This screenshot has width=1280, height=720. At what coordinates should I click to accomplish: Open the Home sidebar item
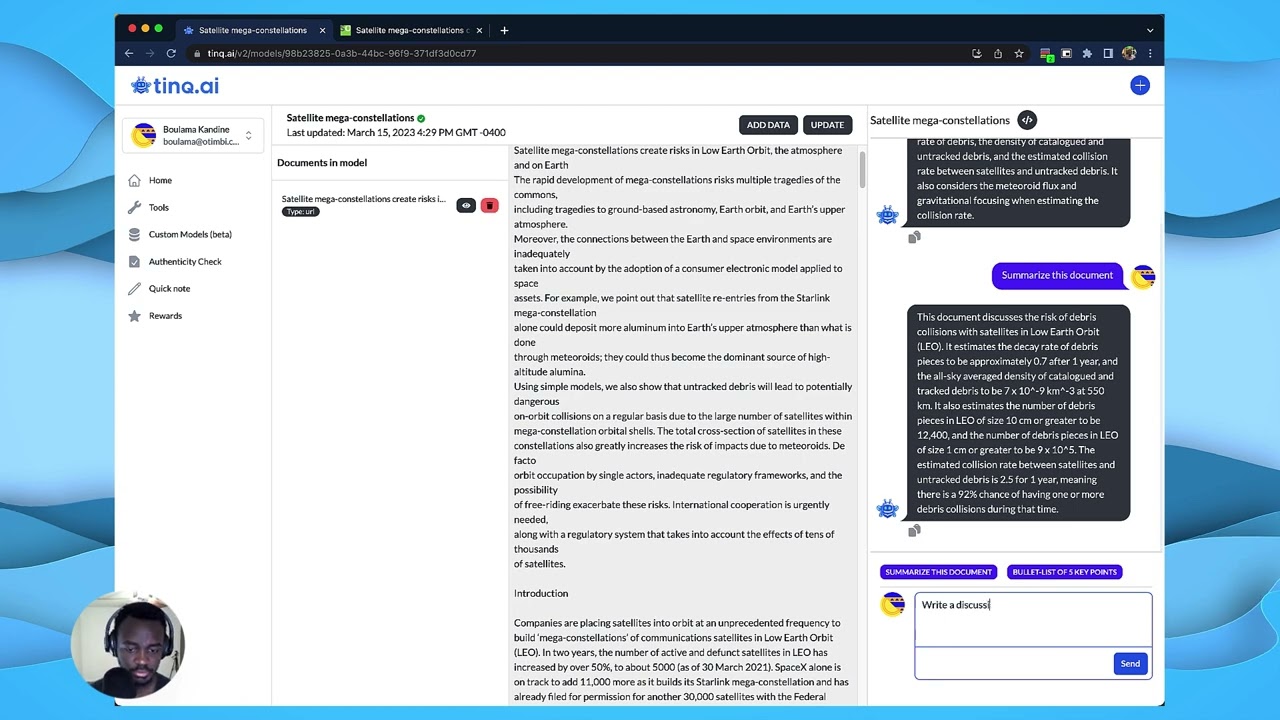[160, 181]
